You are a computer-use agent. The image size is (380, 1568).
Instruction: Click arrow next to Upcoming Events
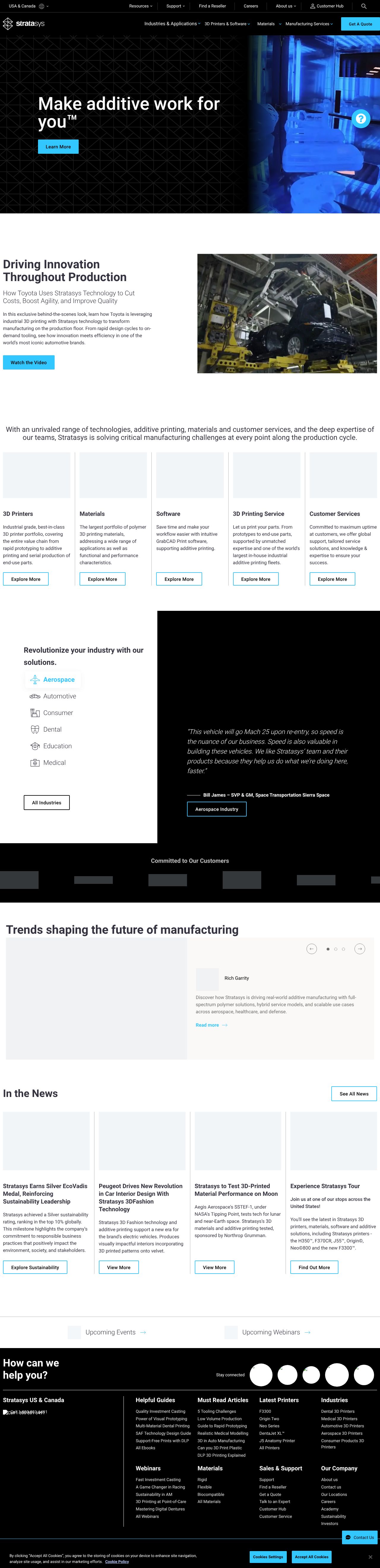[143, 1332]
